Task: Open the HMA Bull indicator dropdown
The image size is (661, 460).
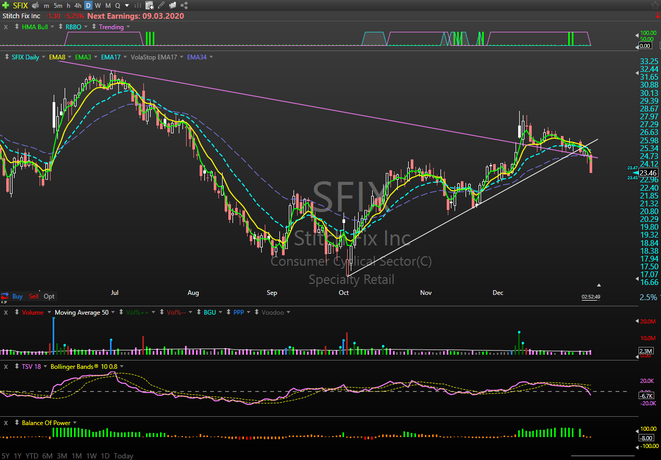Action: click(52, 27)
